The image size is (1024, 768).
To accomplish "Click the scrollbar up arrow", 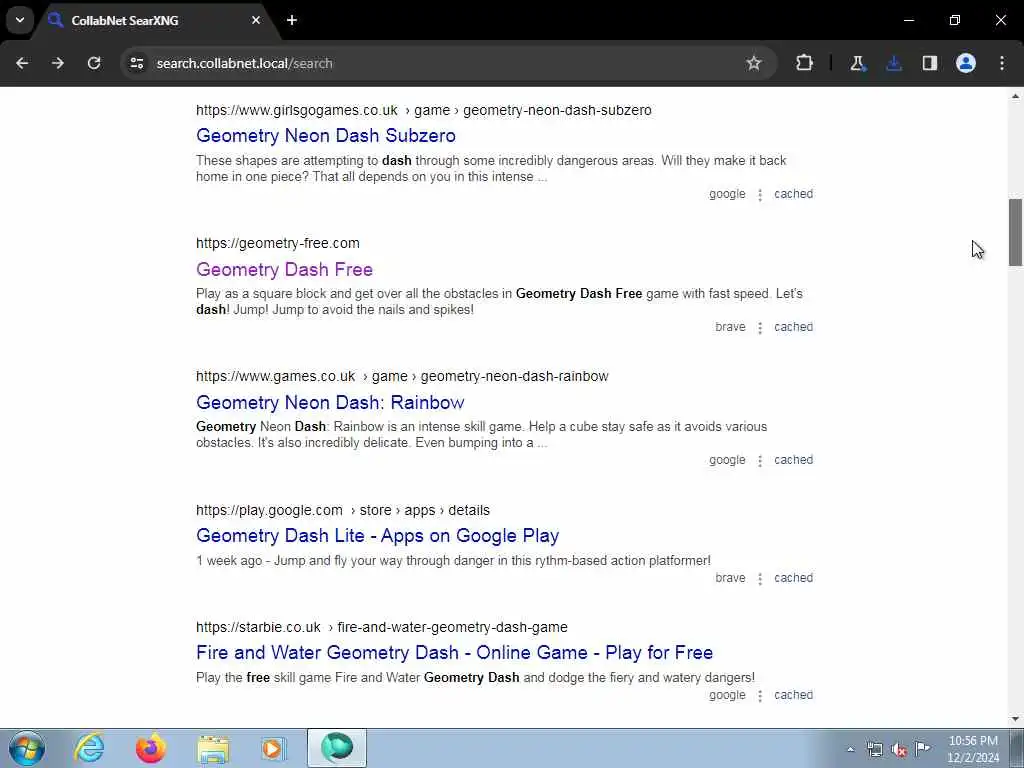I will coord(1015,96).
